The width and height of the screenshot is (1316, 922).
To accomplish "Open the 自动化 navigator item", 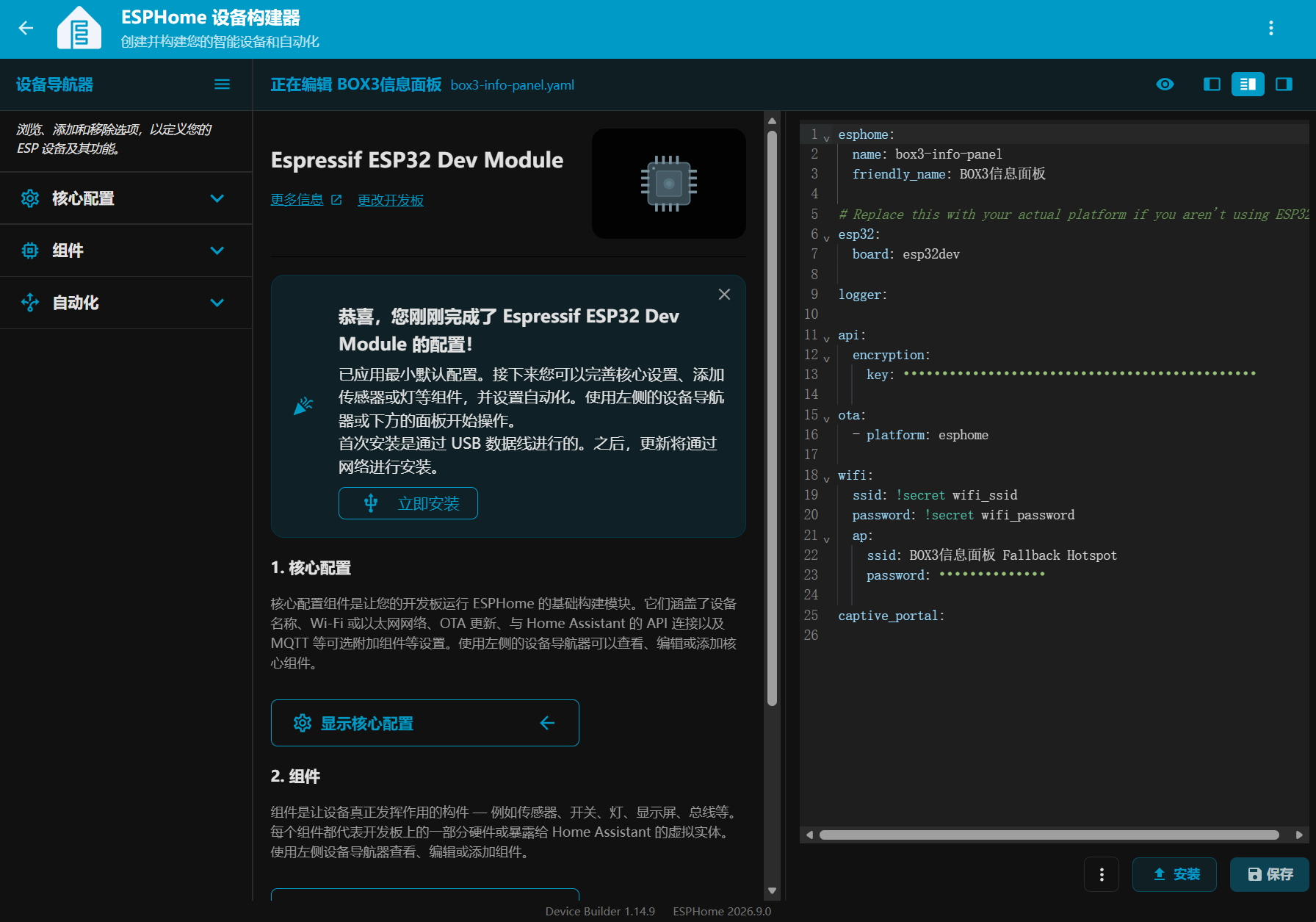I will pyautogui.click(x=126, y=303).
